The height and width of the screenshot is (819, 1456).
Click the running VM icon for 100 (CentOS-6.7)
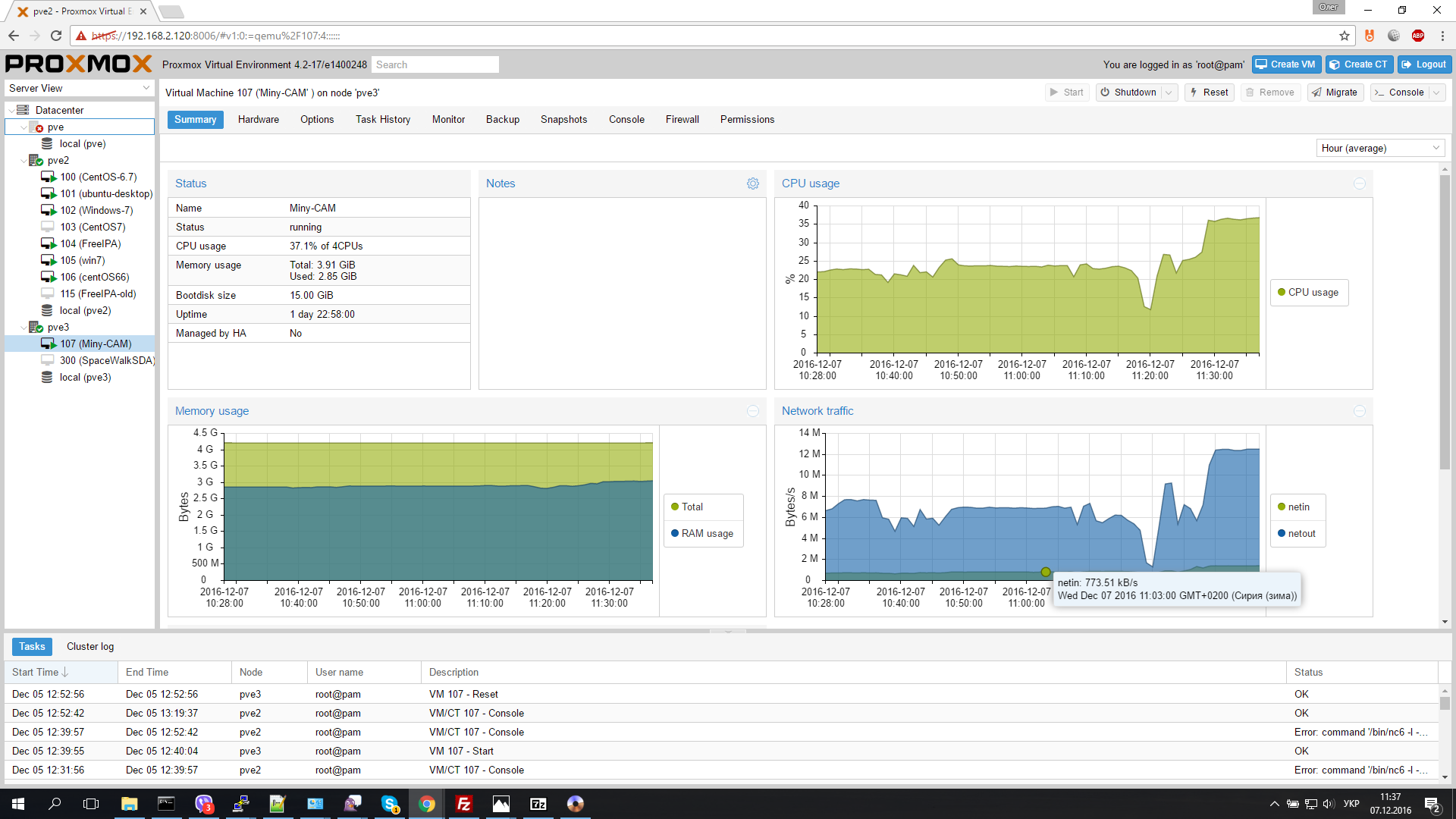tap(49, 177)
